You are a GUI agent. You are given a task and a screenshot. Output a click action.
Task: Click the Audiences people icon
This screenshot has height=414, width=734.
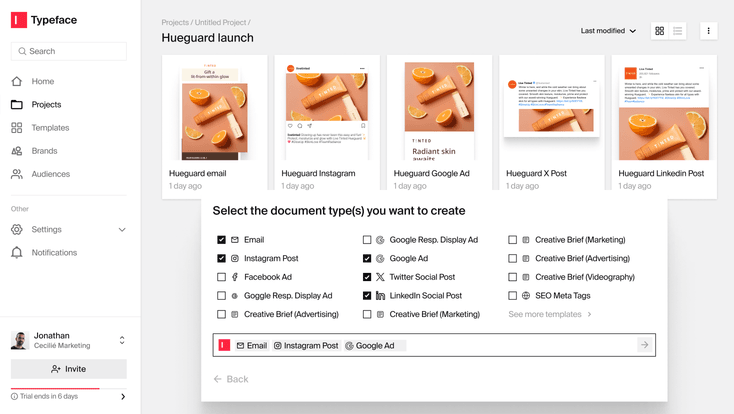pyautogui.click(x=17, y=174)
